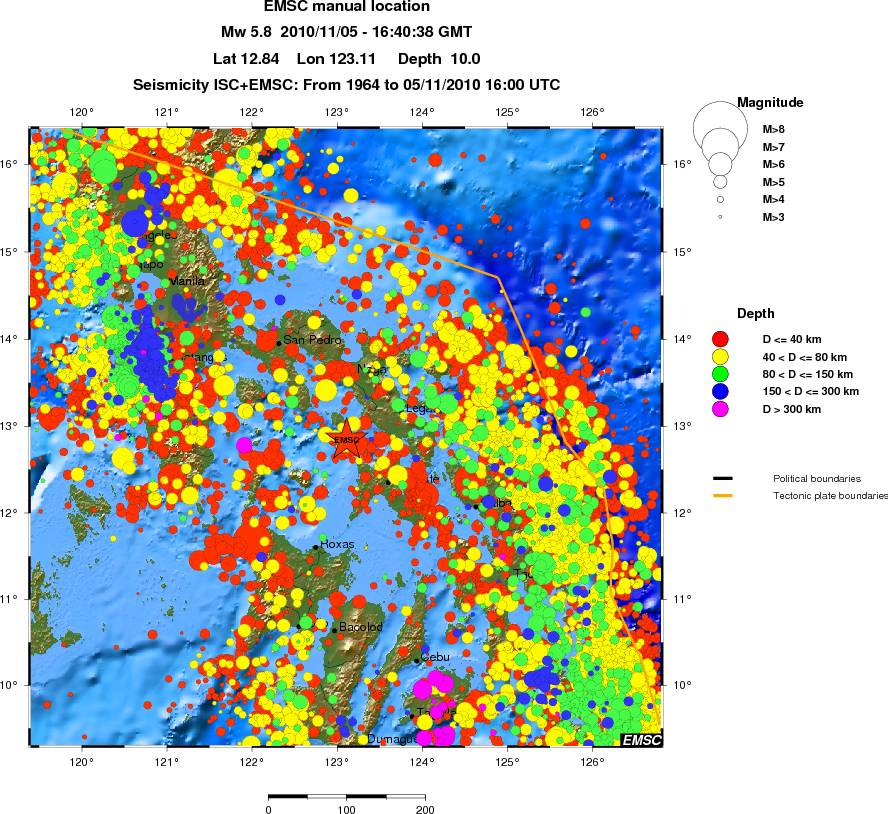This screenshot has height=814, width=888.
Task: Click the 'Depth' legend heading
Action: (755, 313)
